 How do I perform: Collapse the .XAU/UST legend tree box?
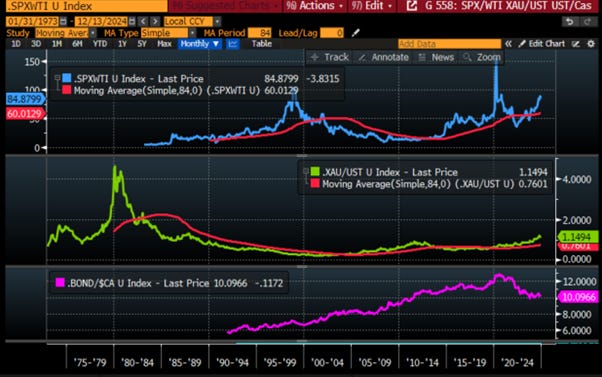pyautogui.click(x=306, y=171)
